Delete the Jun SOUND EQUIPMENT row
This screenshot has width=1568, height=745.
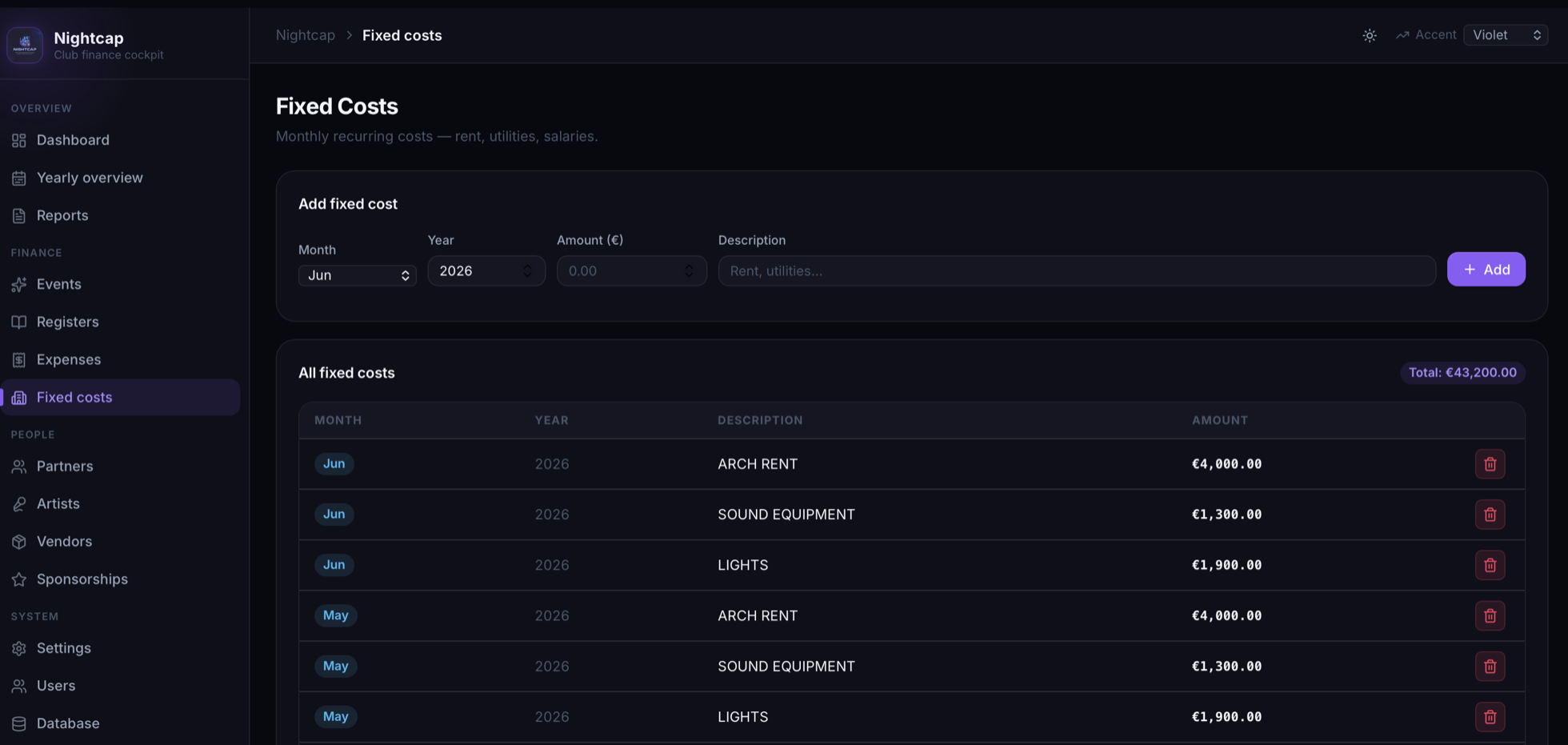(1490, 515)
